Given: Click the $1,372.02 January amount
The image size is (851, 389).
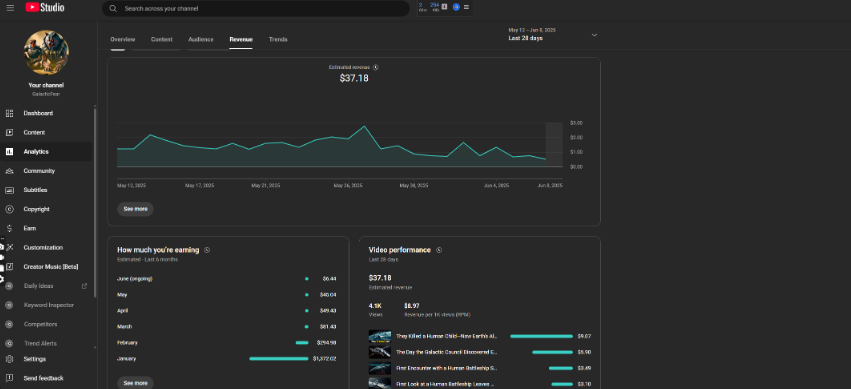Looking at the screenshot, I should 325,359.
